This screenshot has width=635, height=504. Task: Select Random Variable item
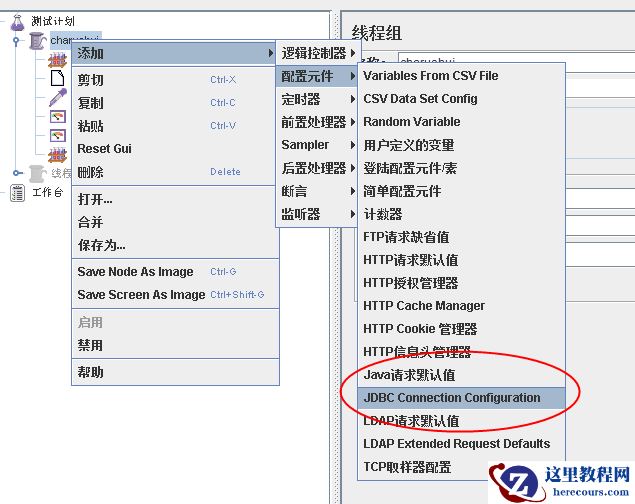[x=461, y=122]
